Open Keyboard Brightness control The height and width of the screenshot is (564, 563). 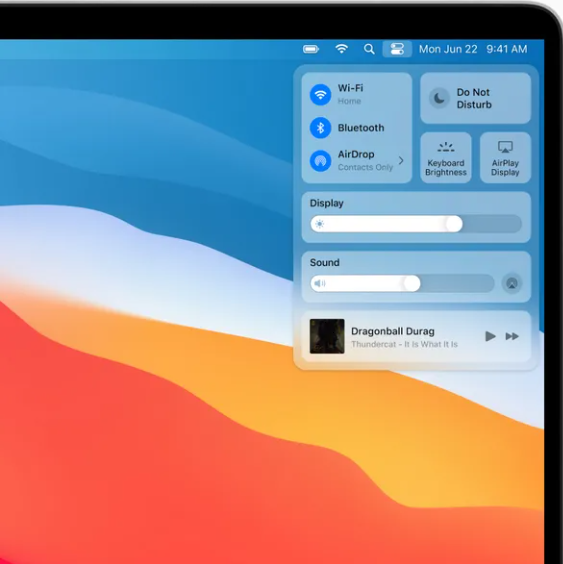tap(446, 158)
